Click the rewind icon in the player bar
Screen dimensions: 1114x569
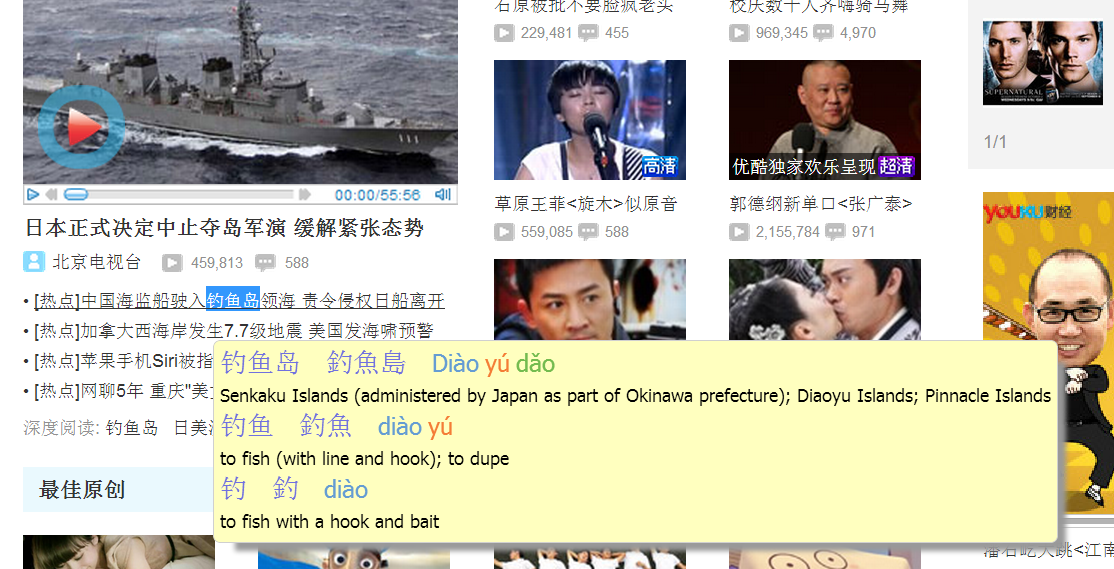tap(51, 194)
